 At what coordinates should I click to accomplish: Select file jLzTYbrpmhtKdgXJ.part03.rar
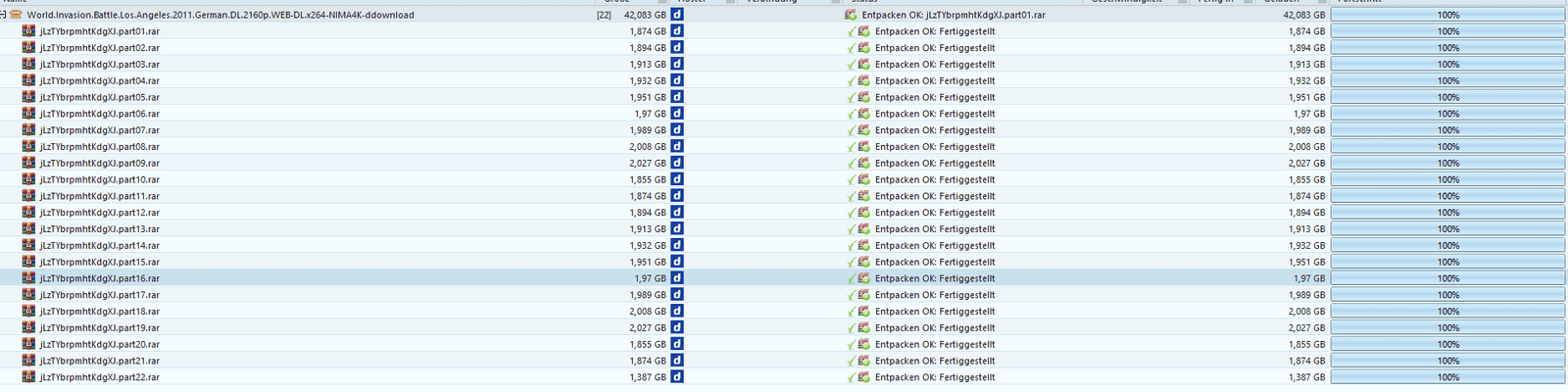pos(100,65)
